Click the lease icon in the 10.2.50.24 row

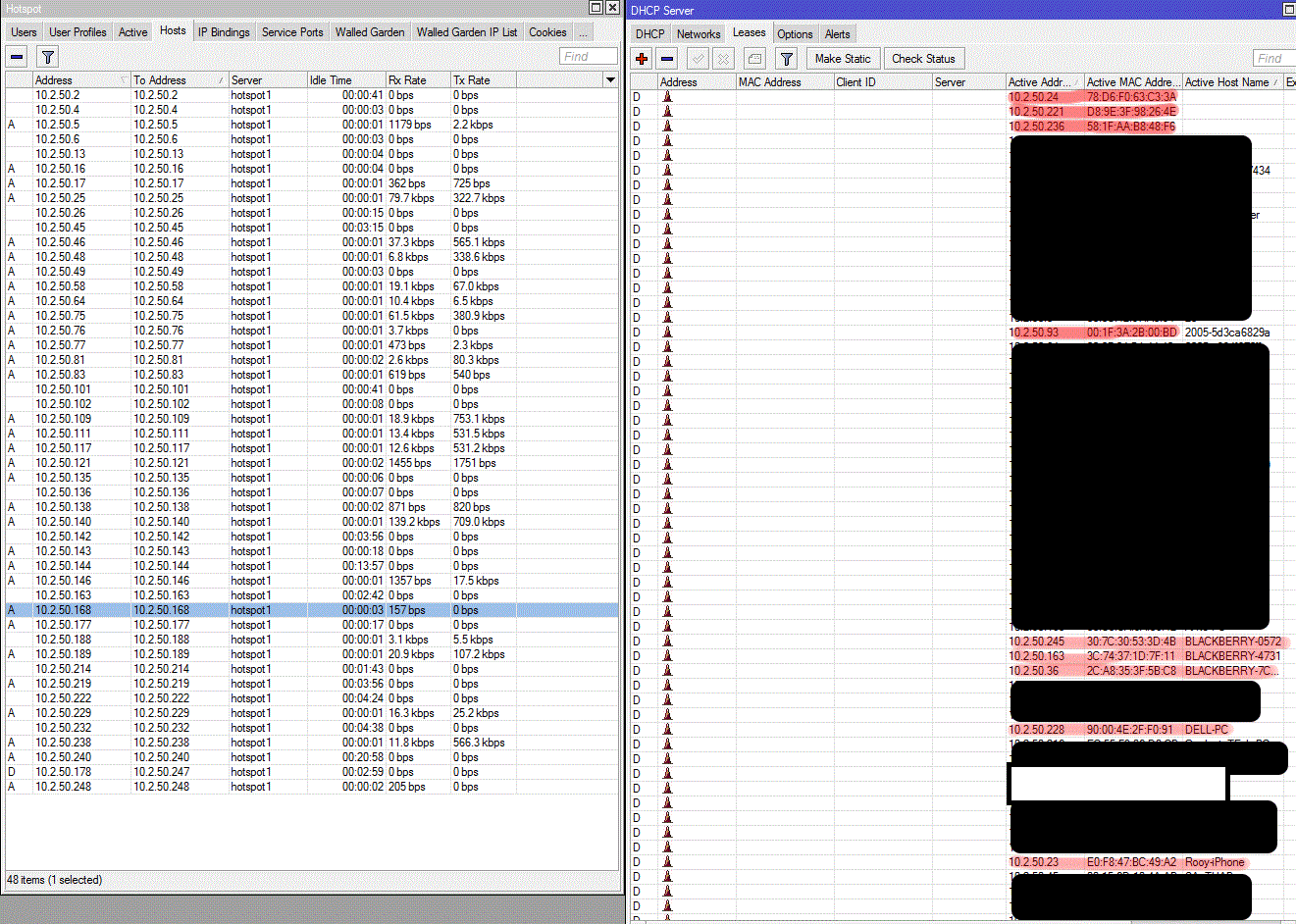click(x=667, y=97)
